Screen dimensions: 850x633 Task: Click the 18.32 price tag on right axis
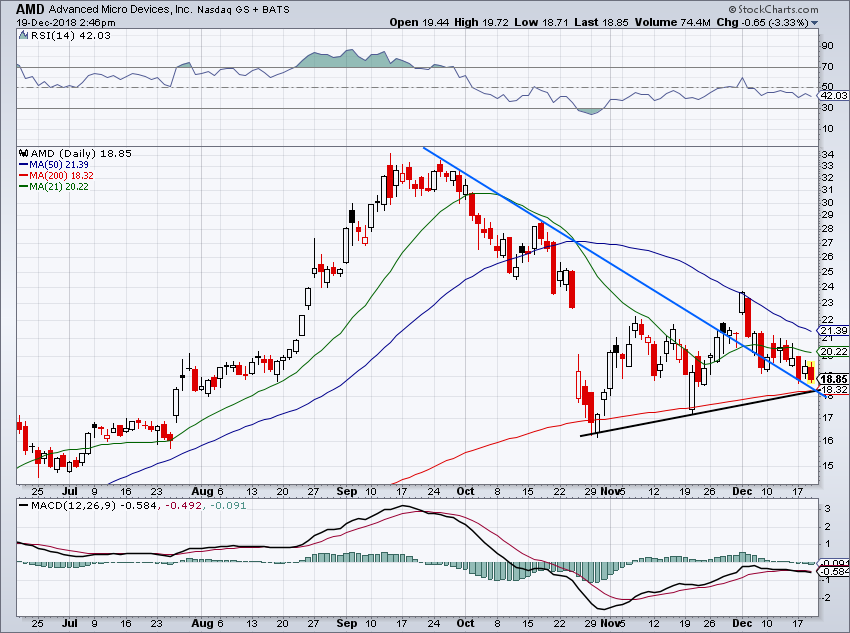tap(834, 390)
